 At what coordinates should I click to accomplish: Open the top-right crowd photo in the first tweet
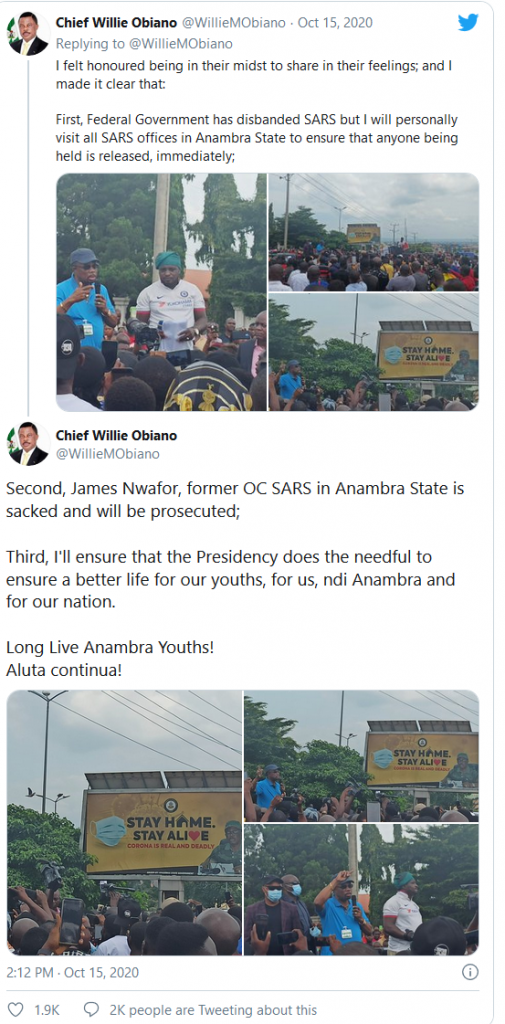point(374,232)
